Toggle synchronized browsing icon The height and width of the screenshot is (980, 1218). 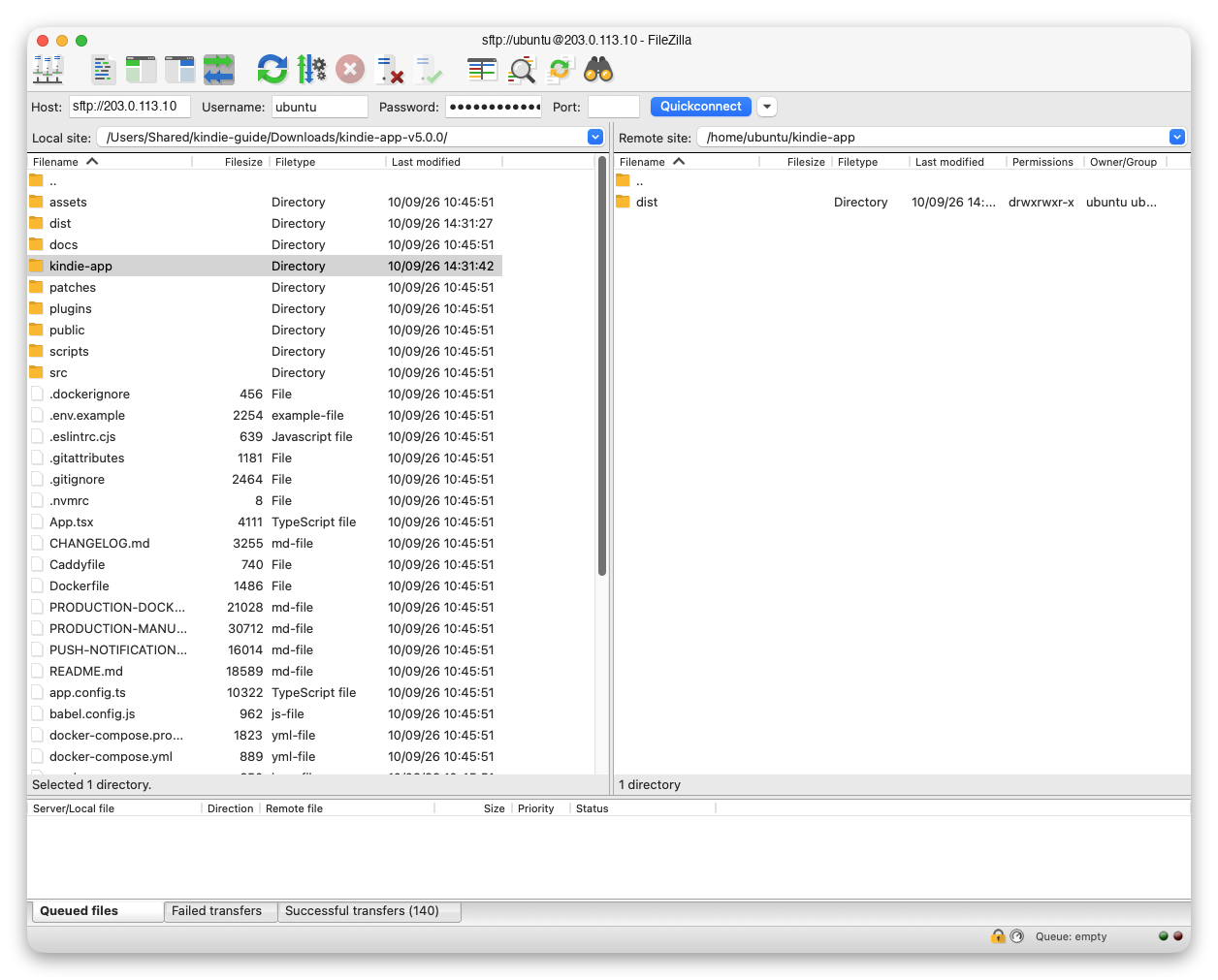560,69
